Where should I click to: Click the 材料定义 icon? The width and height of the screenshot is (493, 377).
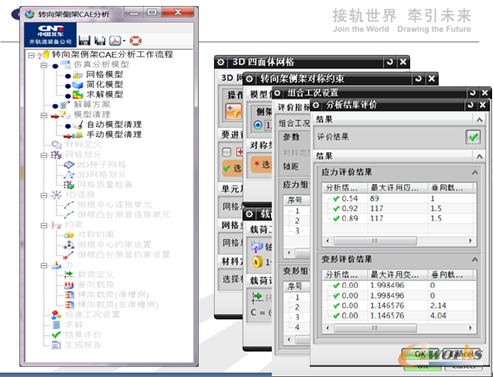pos(56,145)
